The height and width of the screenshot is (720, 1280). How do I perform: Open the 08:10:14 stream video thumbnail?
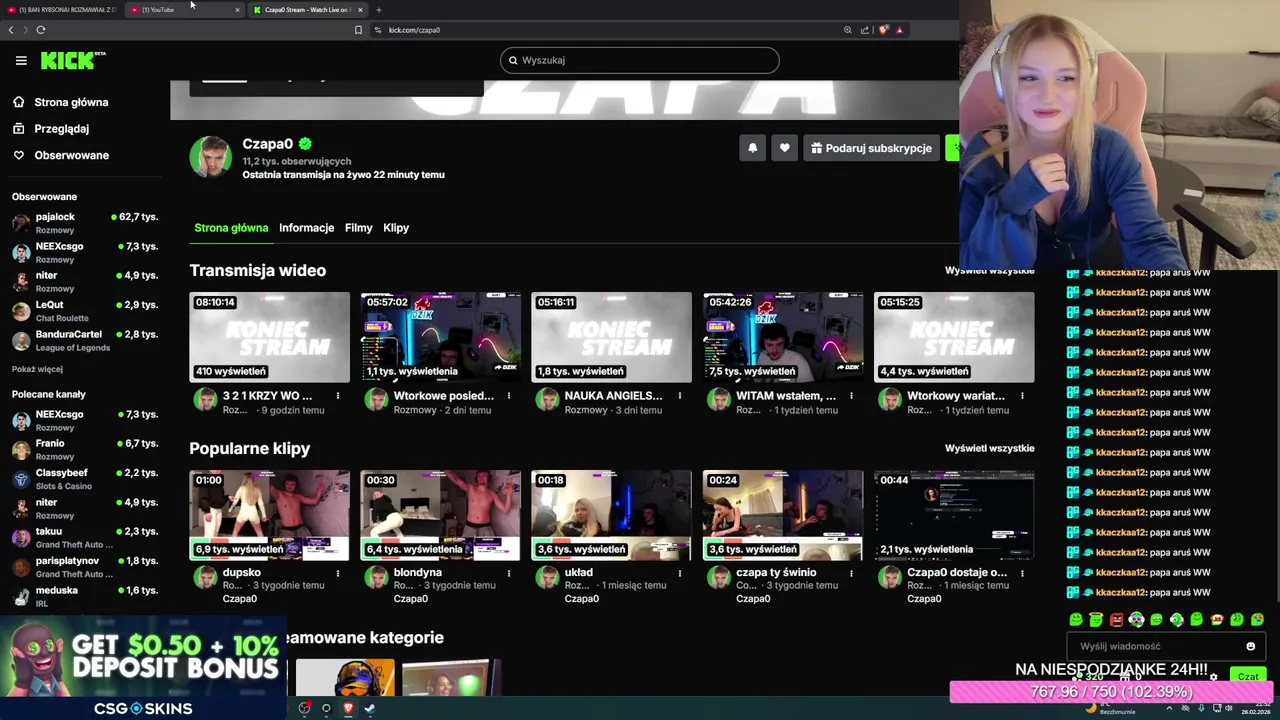point(270,337)
